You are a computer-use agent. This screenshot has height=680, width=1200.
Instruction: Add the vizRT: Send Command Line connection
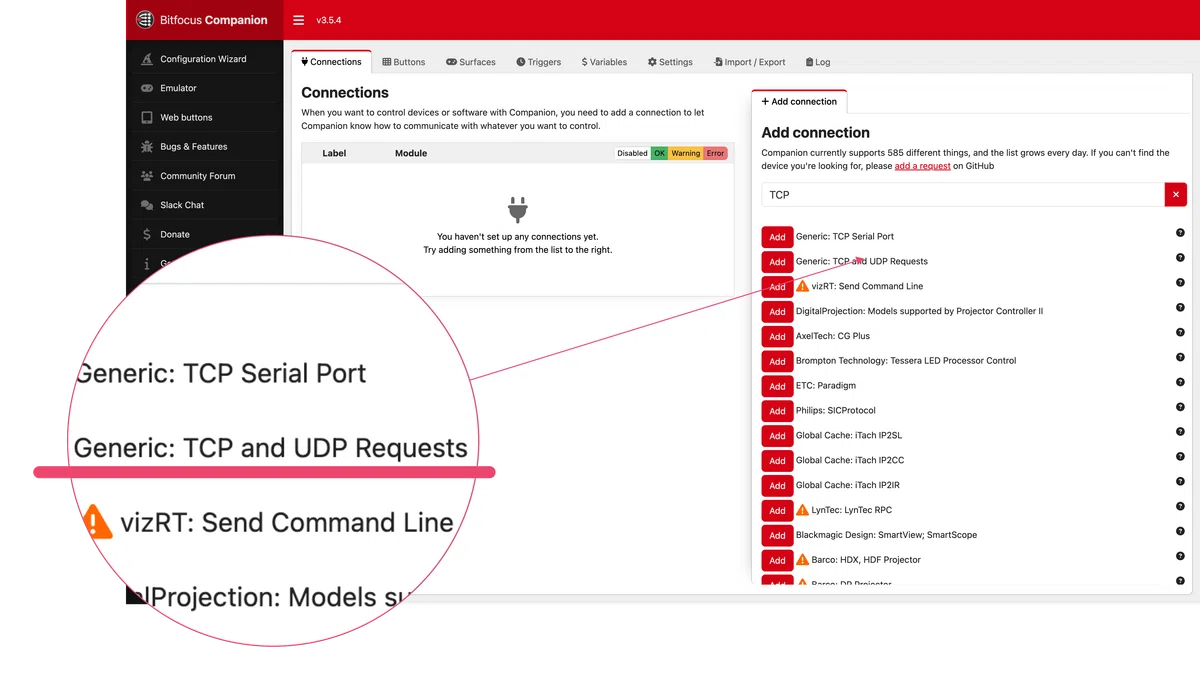tap(777, 287)
